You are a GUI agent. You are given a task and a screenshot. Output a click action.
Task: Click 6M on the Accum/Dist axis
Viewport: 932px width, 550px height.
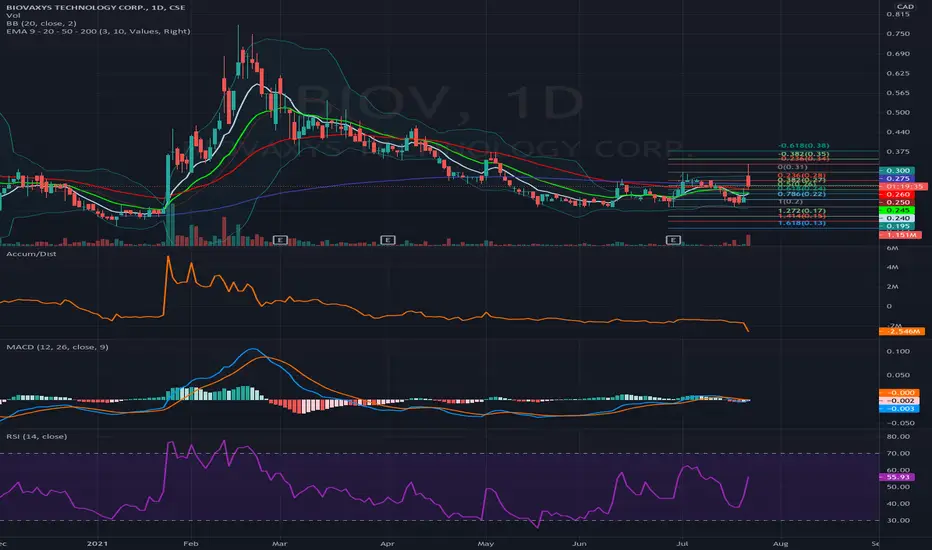(892, 248)
